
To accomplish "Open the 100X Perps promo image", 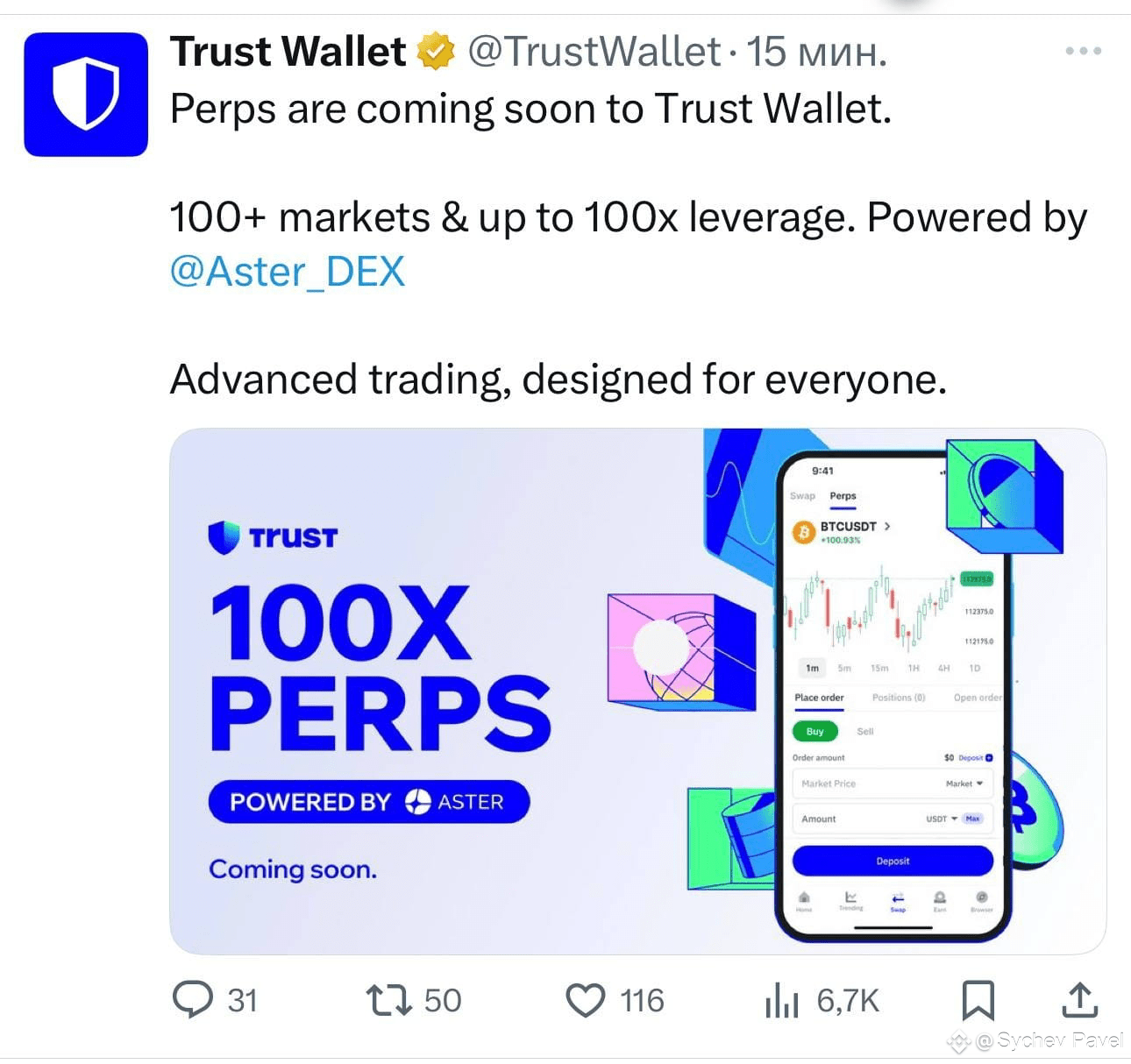I will pyautogui.click(x=637, y=691).
